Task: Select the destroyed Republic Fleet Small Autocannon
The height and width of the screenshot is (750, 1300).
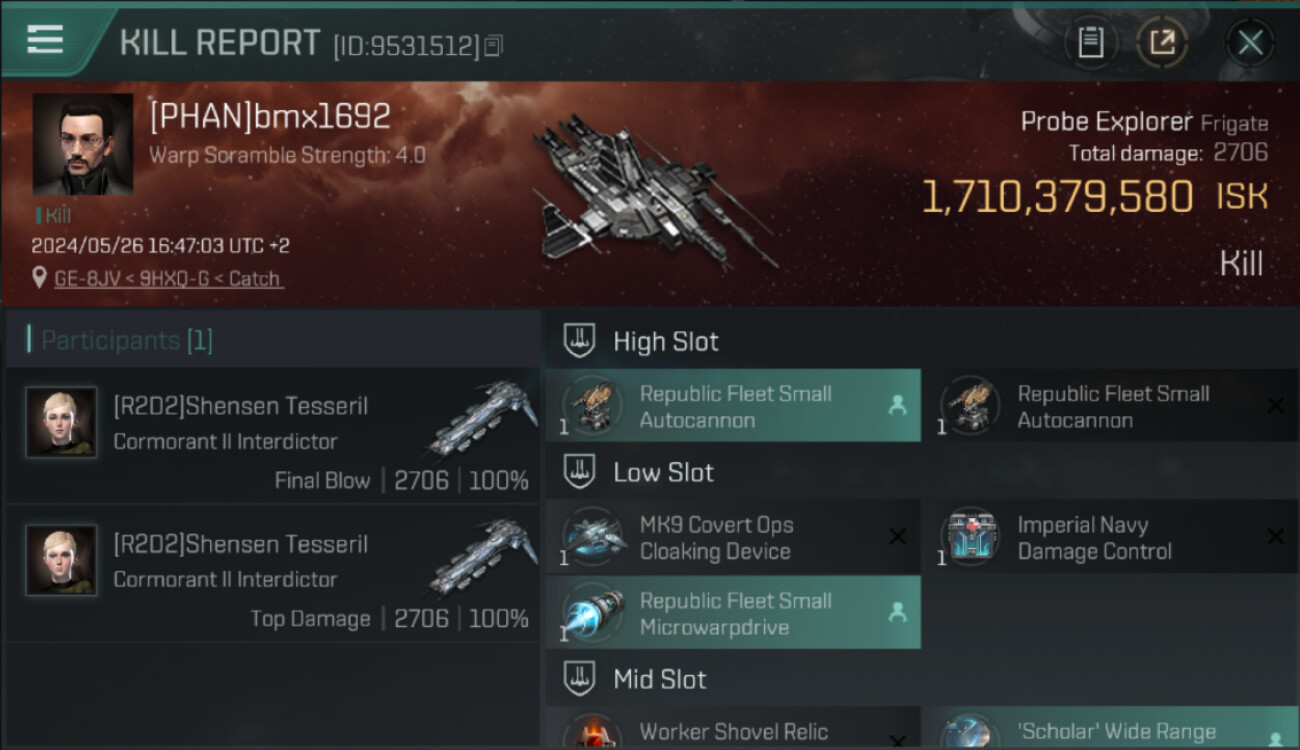Action: click(1110, 406)
